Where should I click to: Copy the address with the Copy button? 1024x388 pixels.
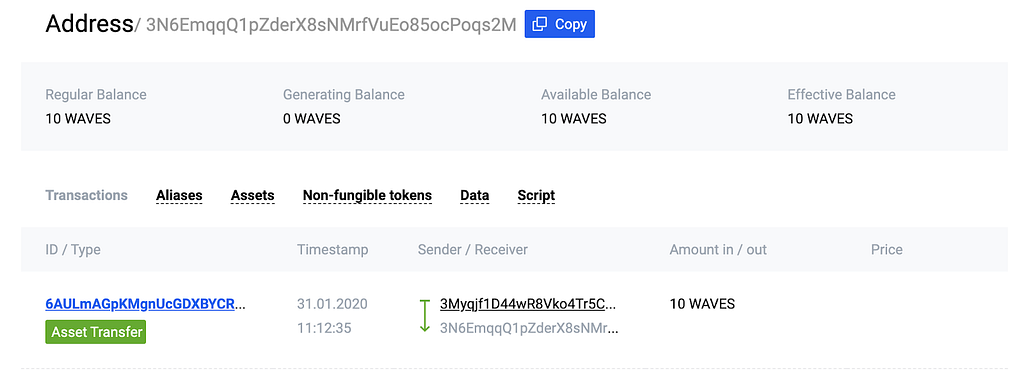click(560, 24)
